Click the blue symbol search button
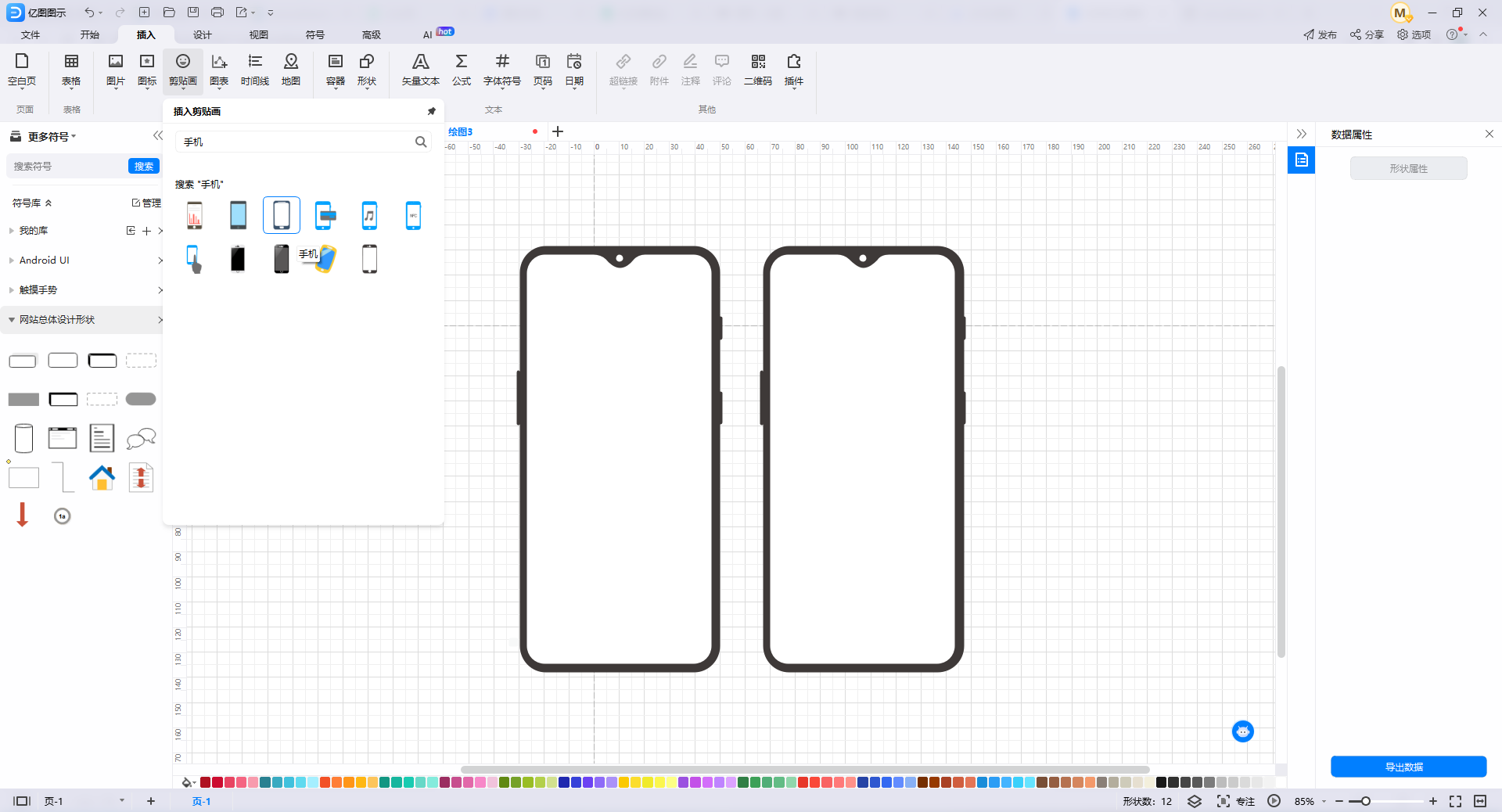The height and width of the screenshot is (812, 1502). coord(144,166)
